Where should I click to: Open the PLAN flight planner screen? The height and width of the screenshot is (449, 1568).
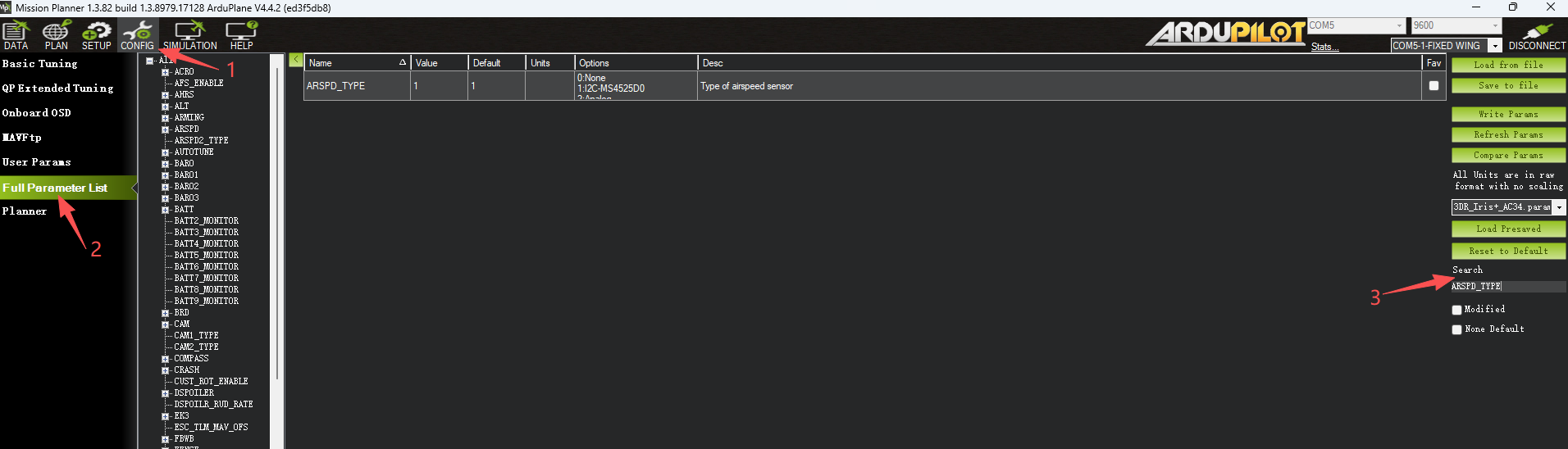56,35
